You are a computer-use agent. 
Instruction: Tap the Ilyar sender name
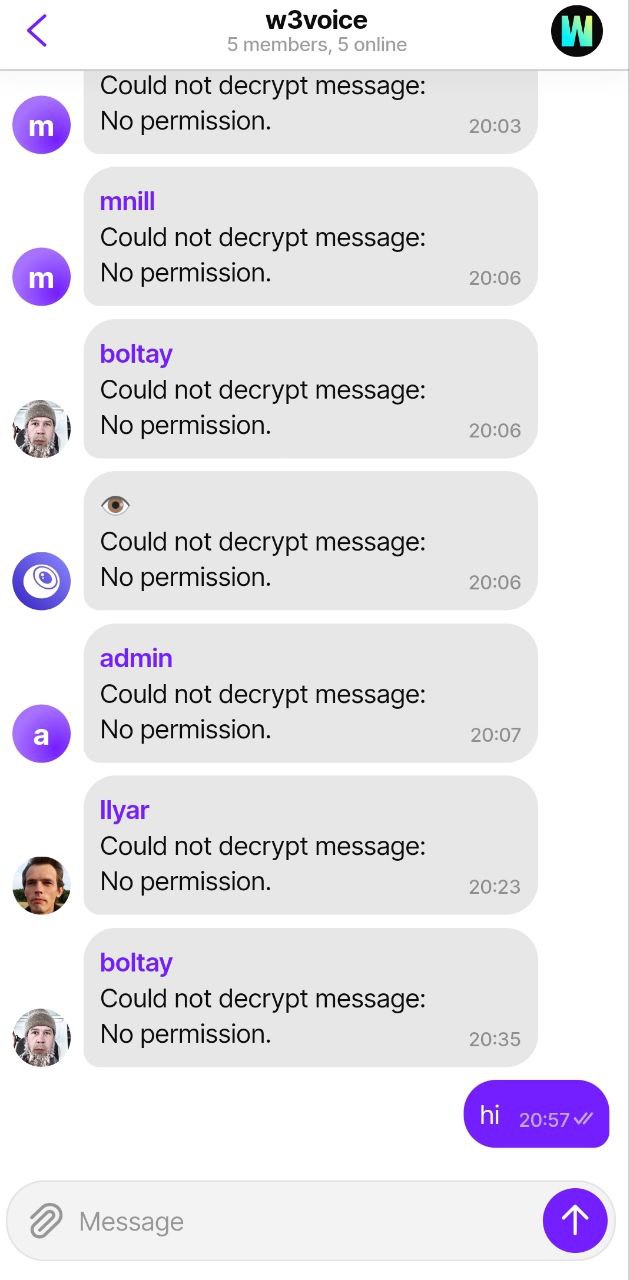(x=124, y=810)
